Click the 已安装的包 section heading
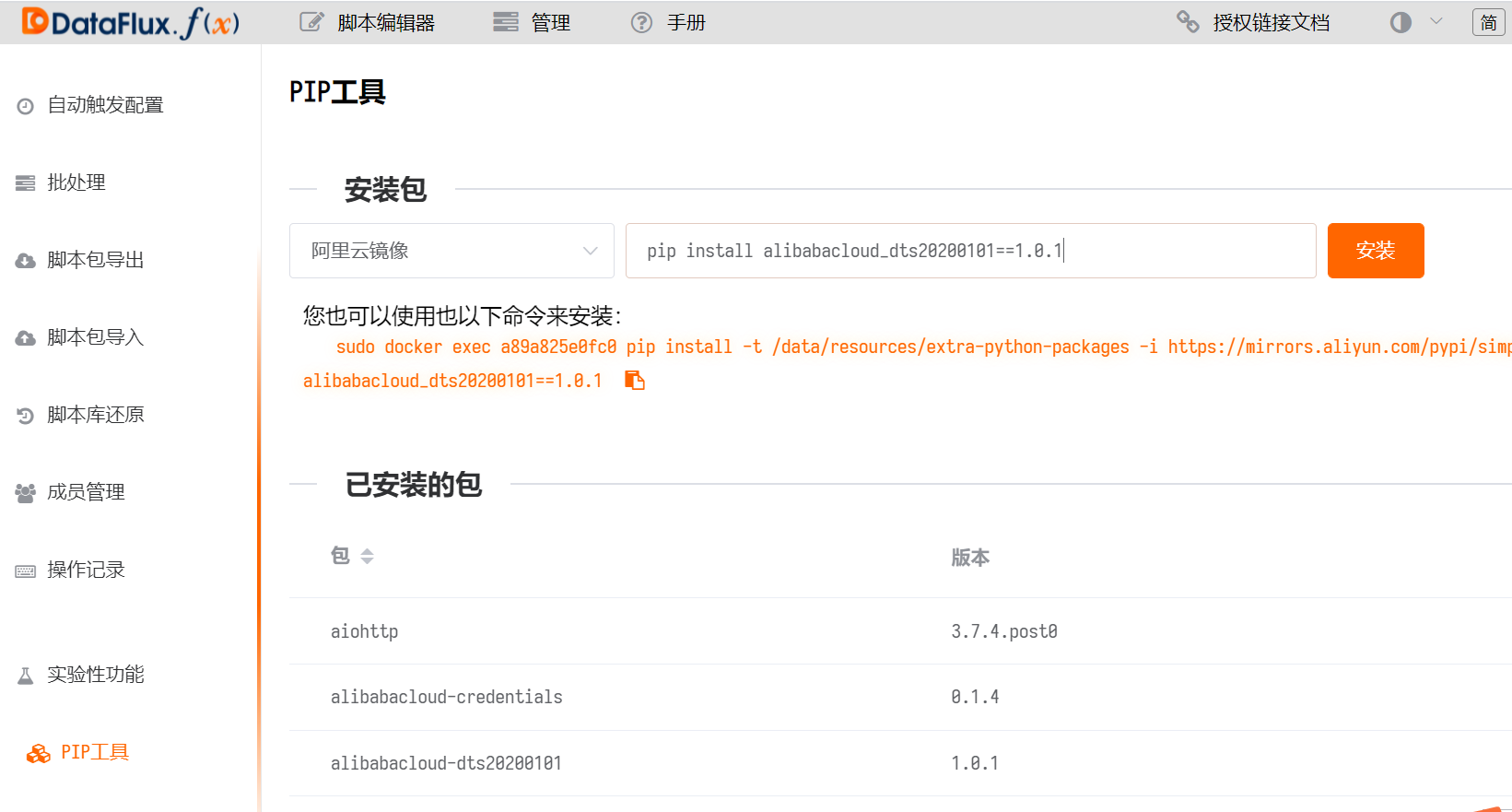 414,485
